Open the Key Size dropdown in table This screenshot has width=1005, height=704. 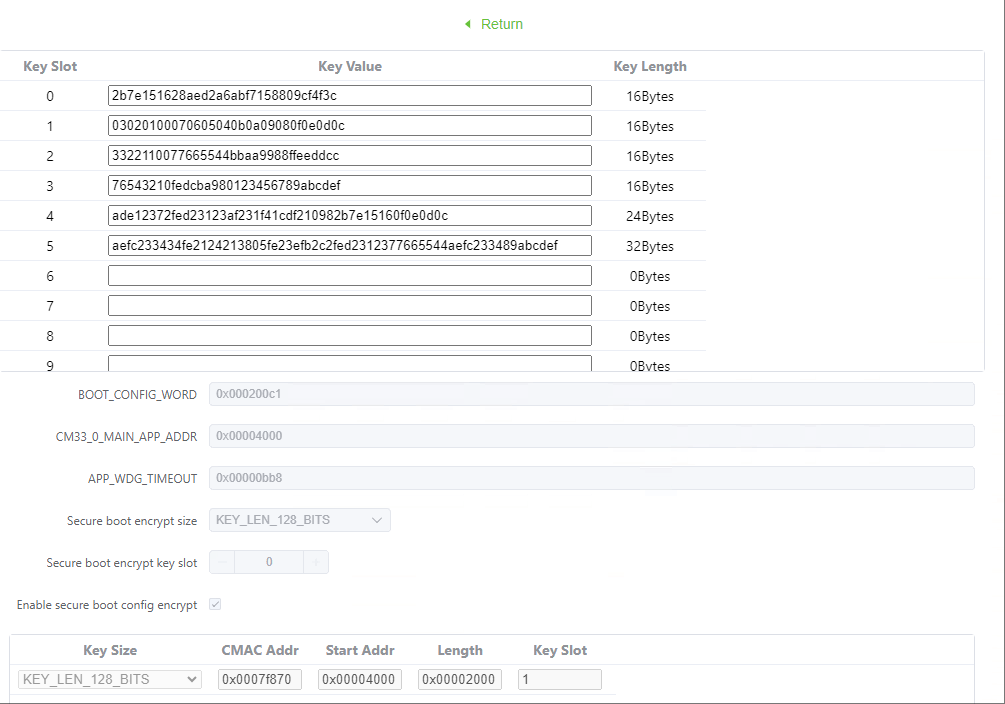coord(110,680)
